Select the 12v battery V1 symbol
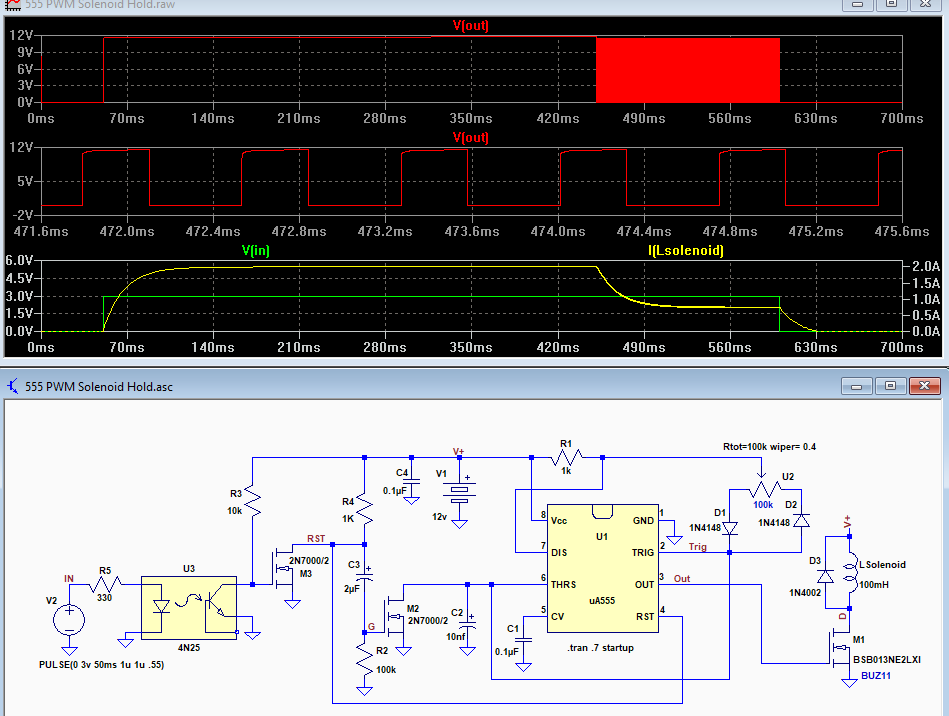Image resolution: width=949 pixels, height=716 pixels. coord(459,492)
